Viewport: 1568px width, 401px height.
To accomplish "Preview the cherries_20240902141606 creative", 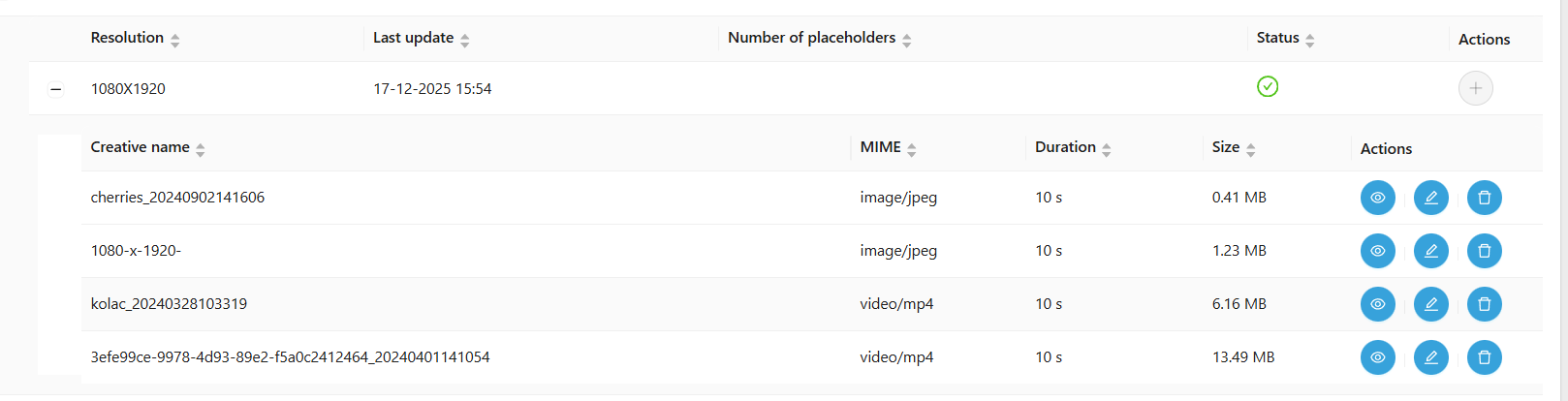I will tap(1377, 198).
